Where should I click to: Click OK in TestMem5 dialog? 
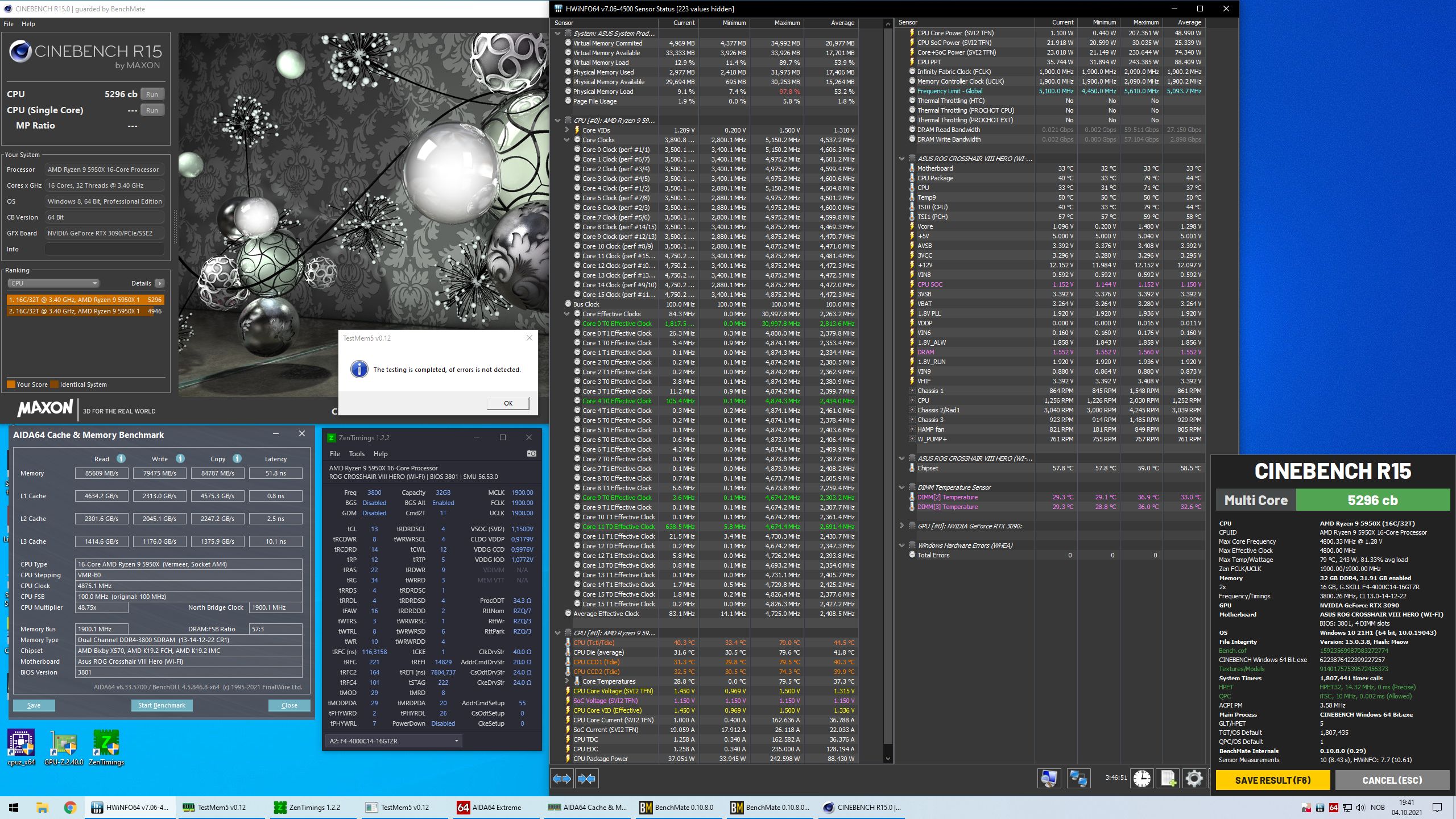[x=508, y=403]
